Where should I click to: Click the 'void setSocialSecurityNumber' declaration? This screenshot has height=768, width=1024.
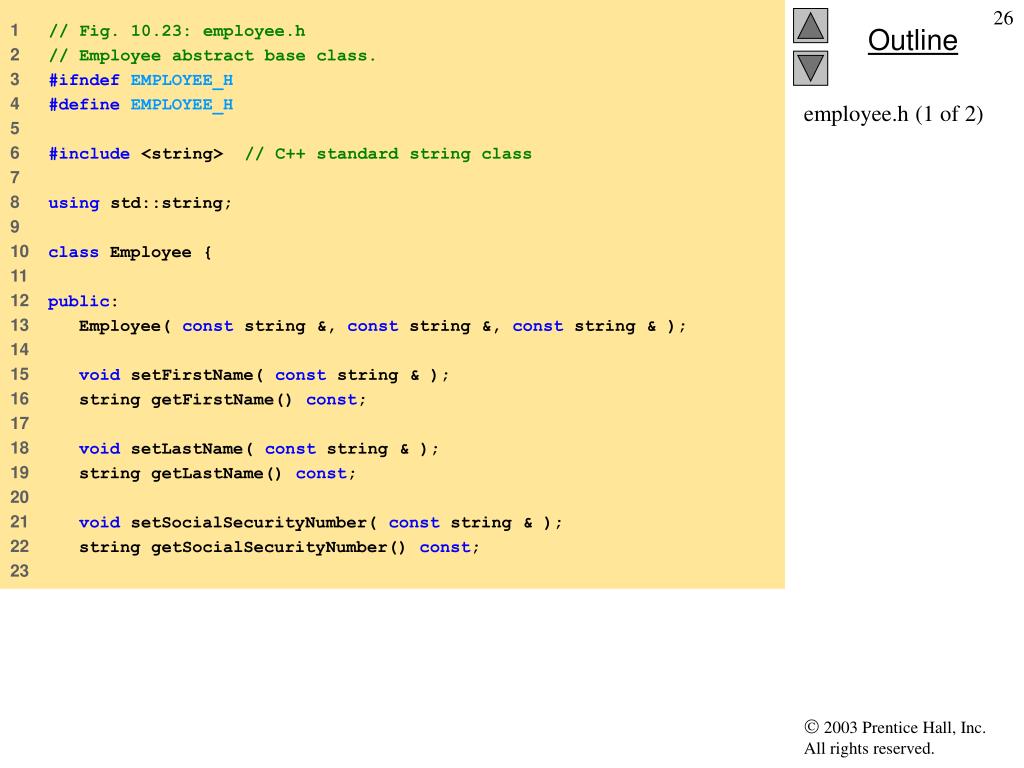pos(321,523)
